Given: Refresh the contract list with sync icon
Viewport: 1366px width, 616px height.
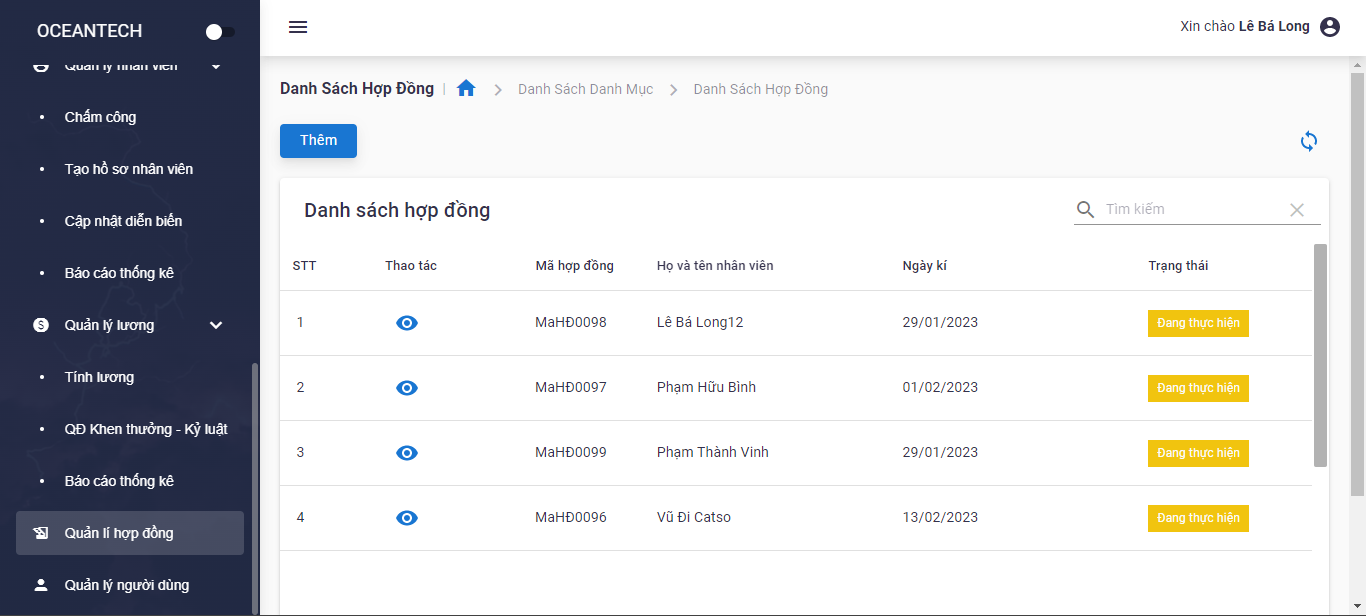Looking at the screenshot, I should [1309, 141].
